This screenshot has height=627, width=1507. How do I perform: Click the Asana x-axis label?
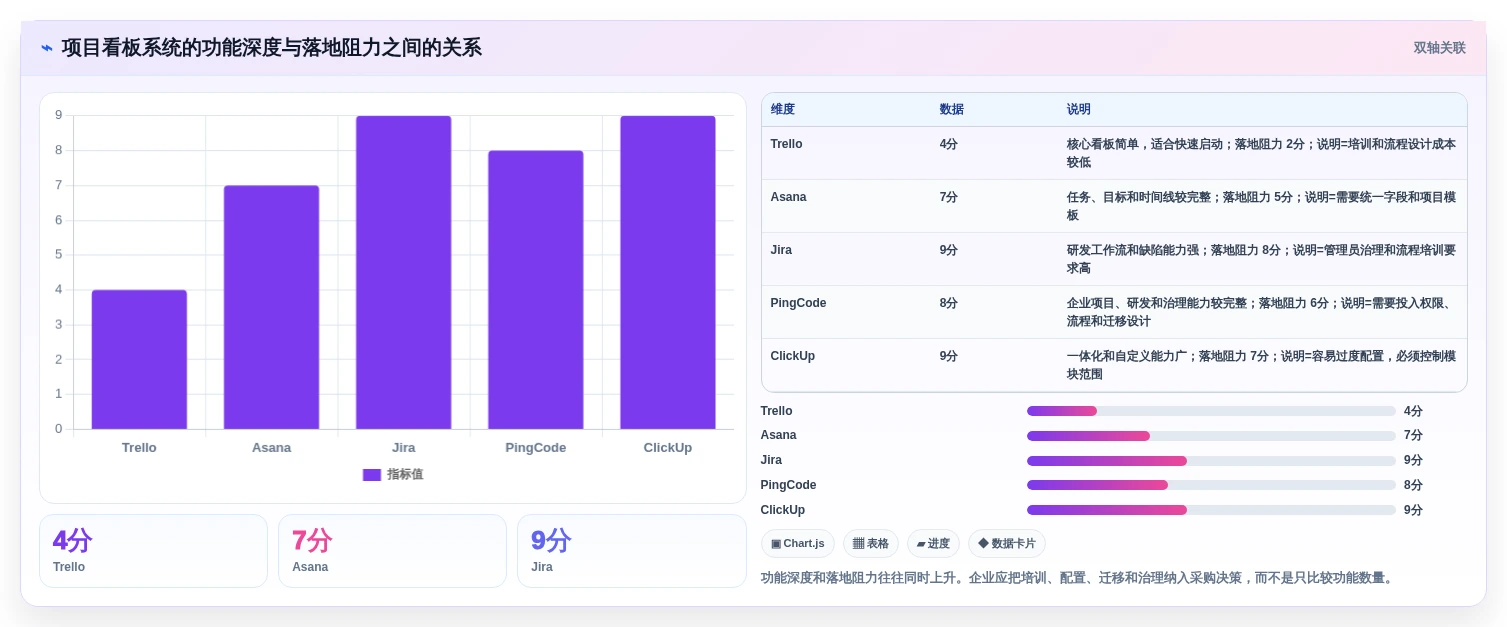tap(271, 448)
